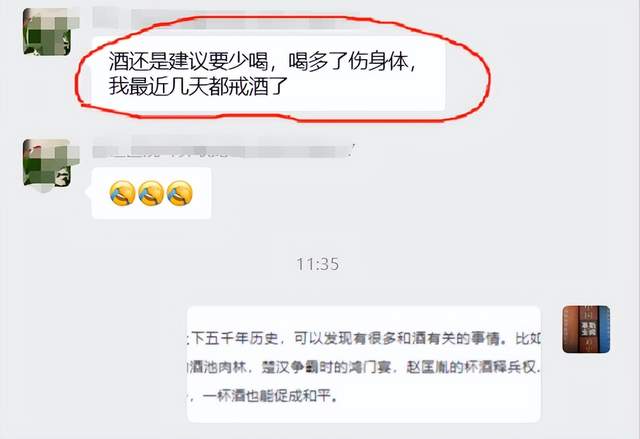This screenshot has width=640, height=439.
Task: Select the message bubble starting 酒还是建议要少喝
Action: click(x=268, y=73)
